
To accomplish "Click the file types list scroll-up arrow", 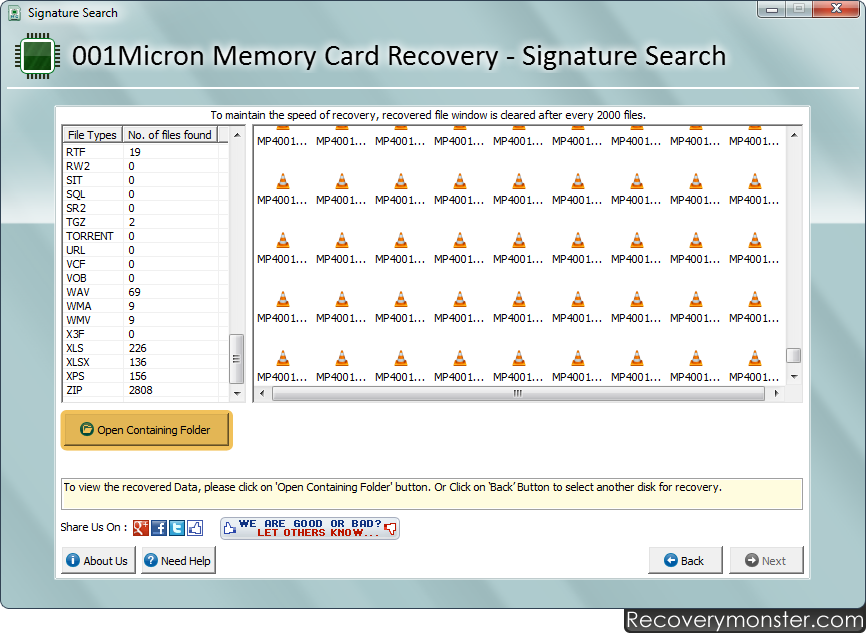I will 237,135.
